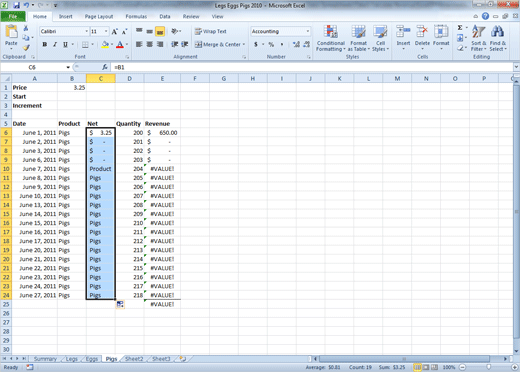The image size is (520, 372).
Task: Select column C header
Action: click(101, 79)
